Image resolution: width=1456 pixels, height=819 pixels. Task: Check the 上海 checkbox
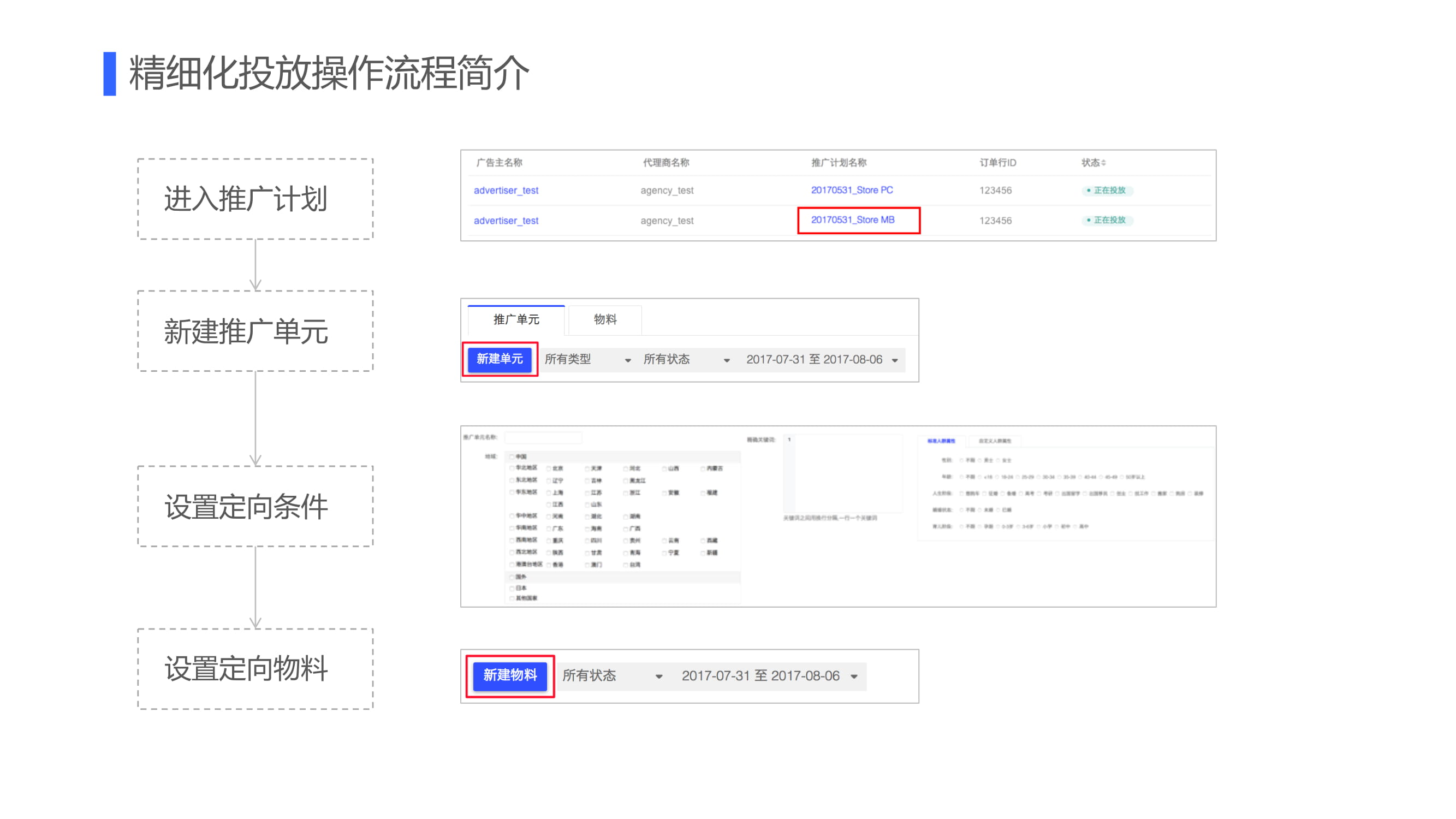coord(549,493)
